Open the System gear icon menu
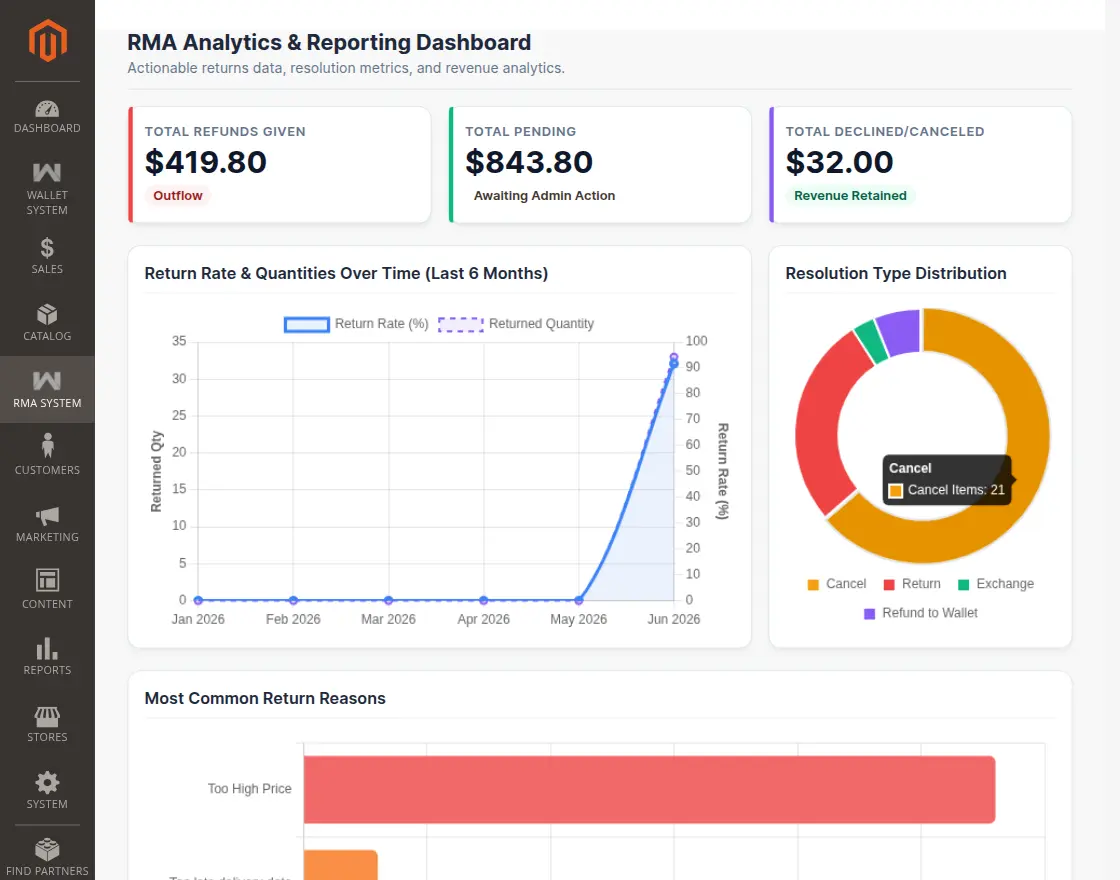 [47, 783]
